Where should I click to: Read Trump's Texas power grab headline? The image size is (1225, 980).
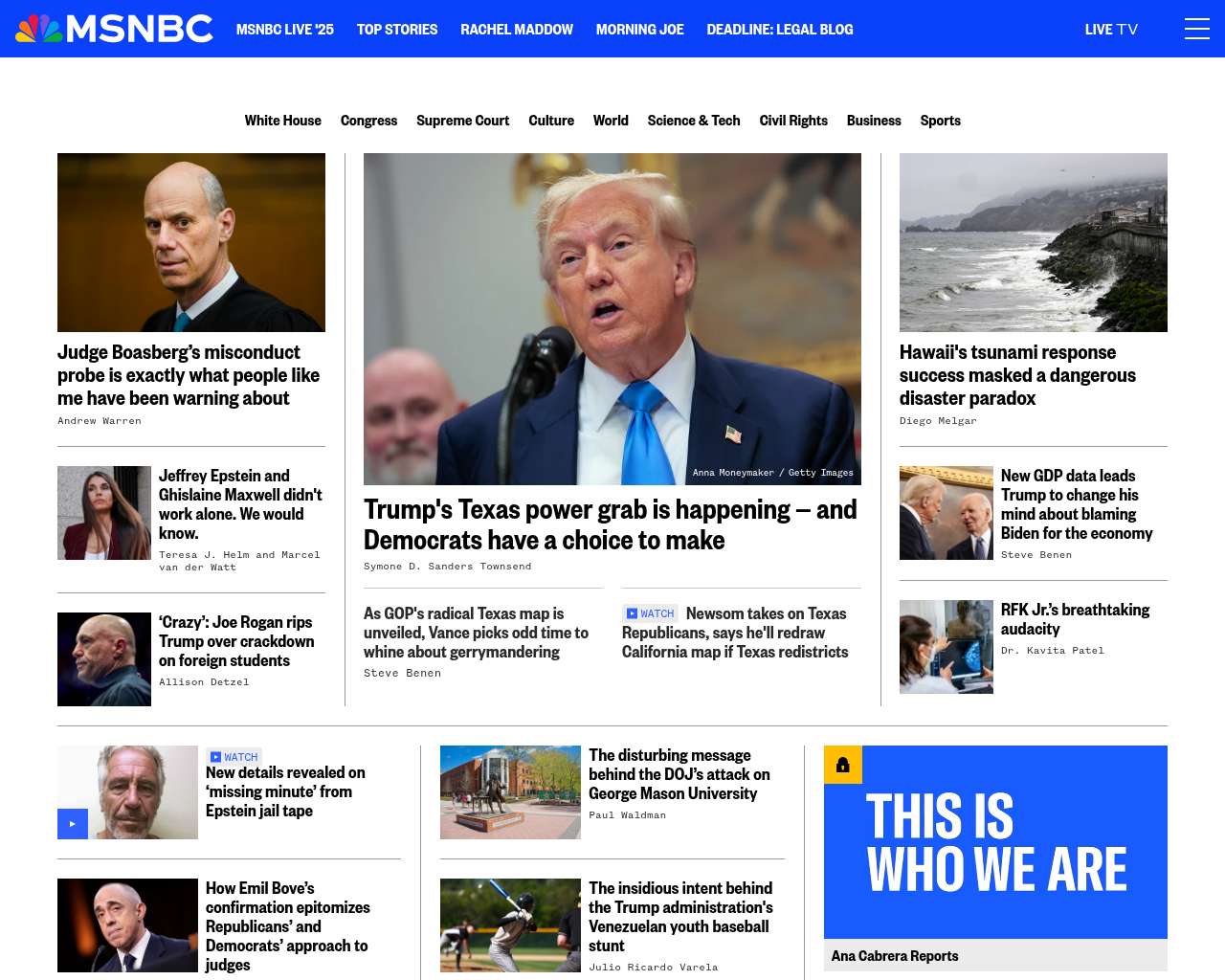tap(611, 524)
